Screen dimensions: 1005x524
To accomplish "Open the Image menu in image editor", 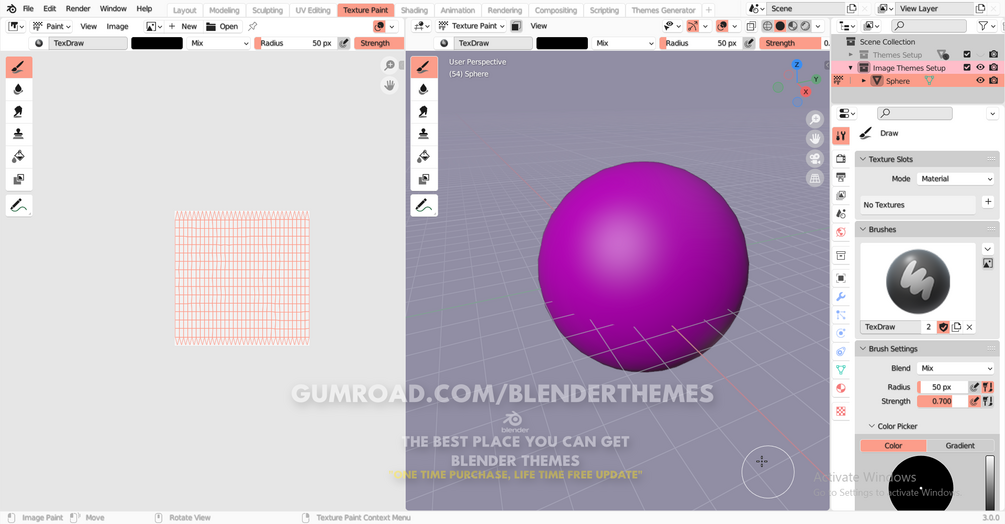I will coord(117,26).
